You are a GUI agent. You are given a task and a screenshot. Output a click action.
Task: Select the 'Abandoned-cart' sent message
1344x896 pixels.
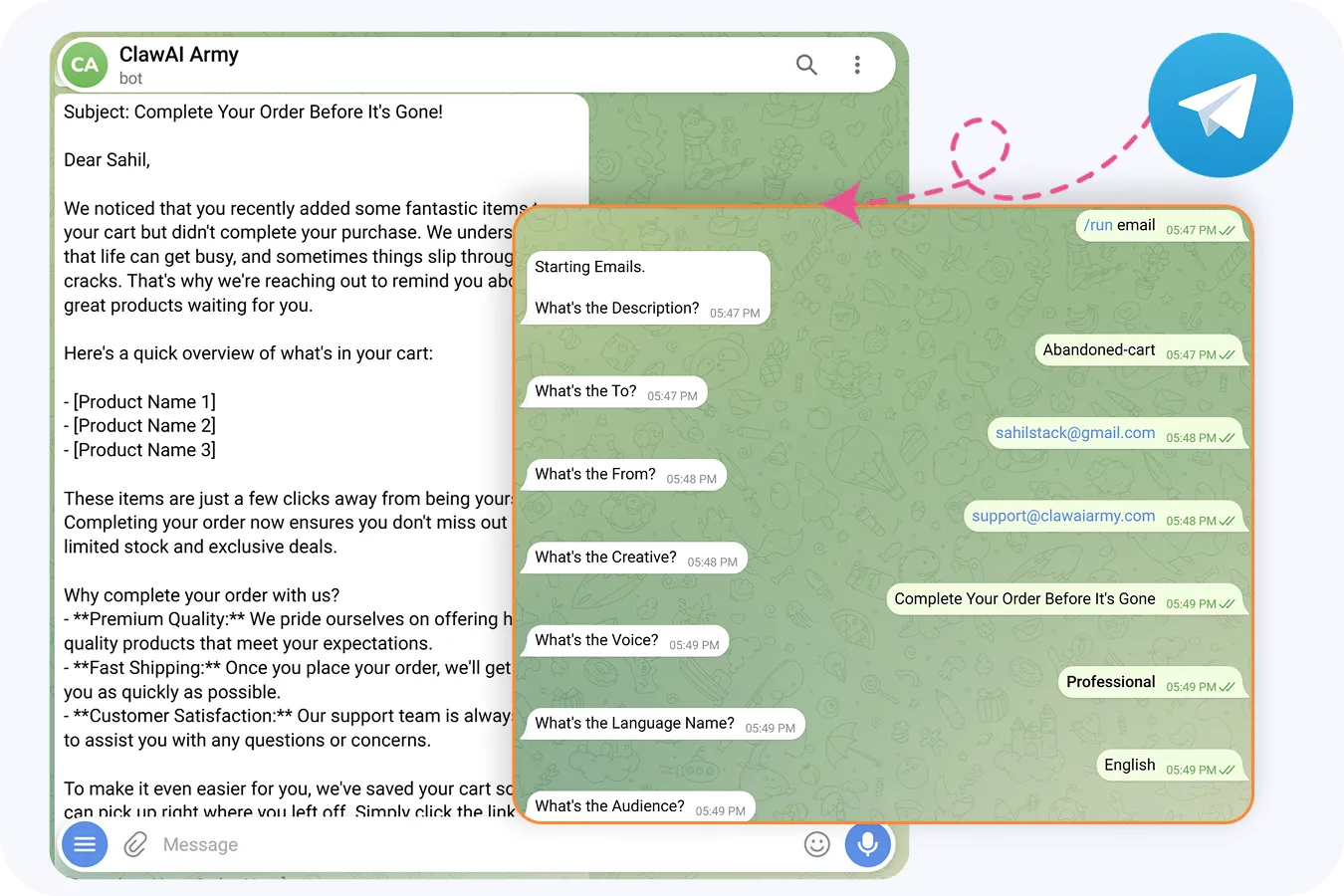(x=1141, y=350)
